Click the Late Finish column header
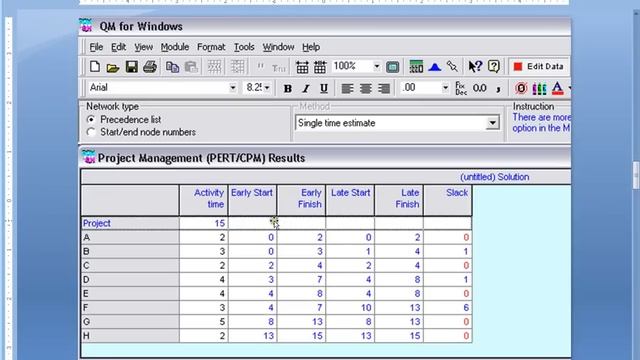 point(399,200)
